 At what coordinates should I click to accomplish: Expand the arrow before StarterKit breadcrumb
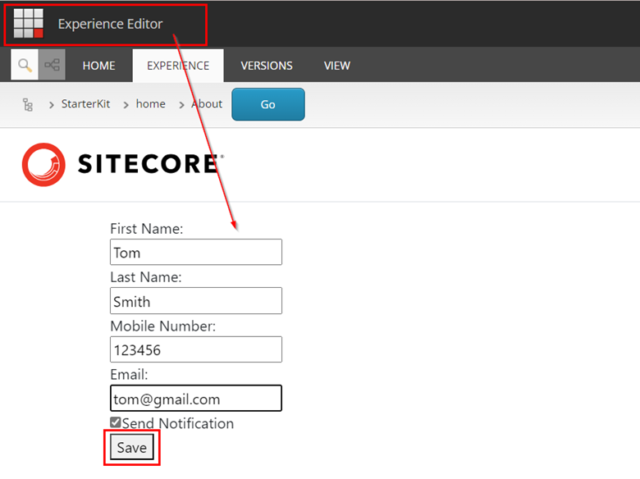coord(51,104)
